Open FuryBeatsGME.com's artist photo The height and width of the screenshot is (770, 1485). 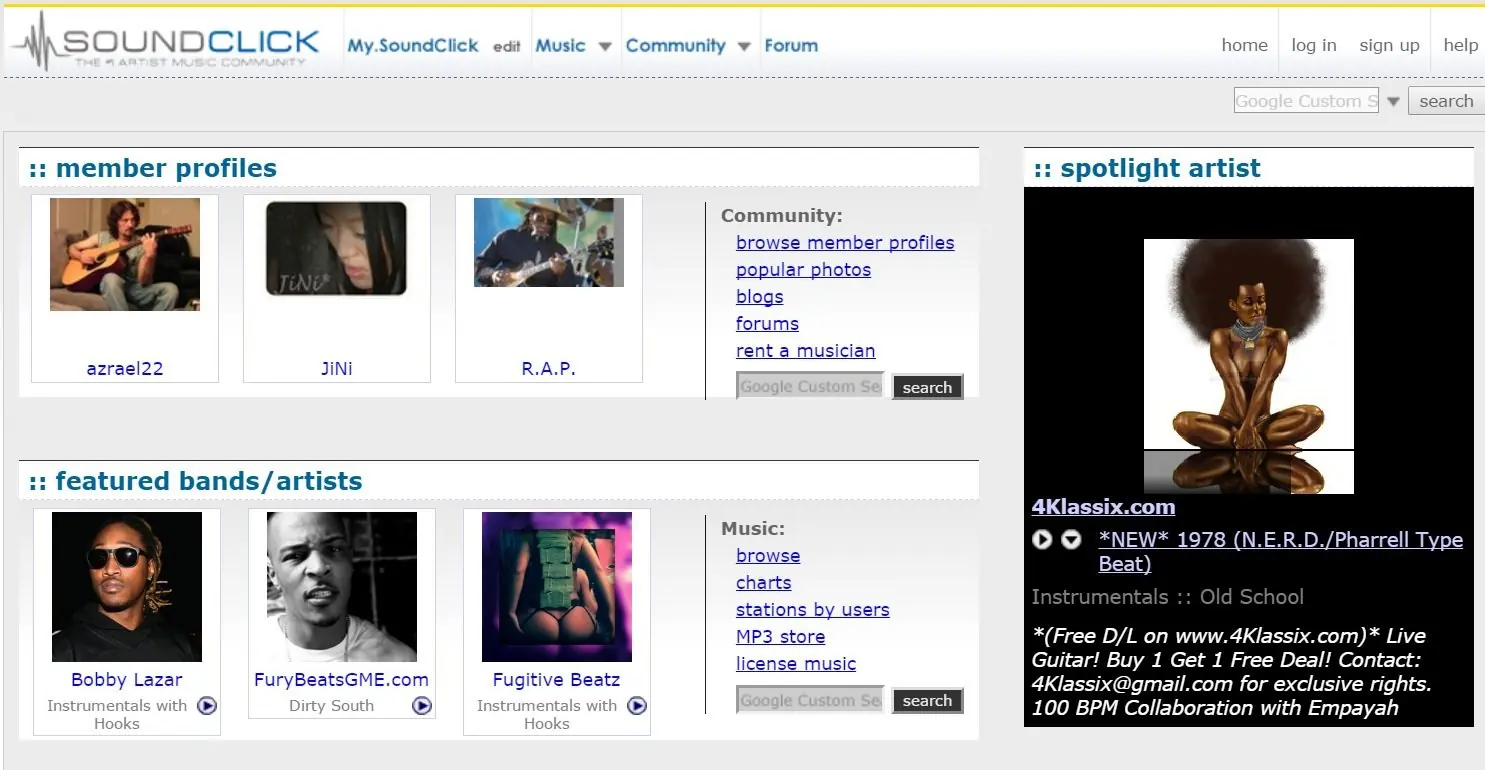(x=342, y=587)
